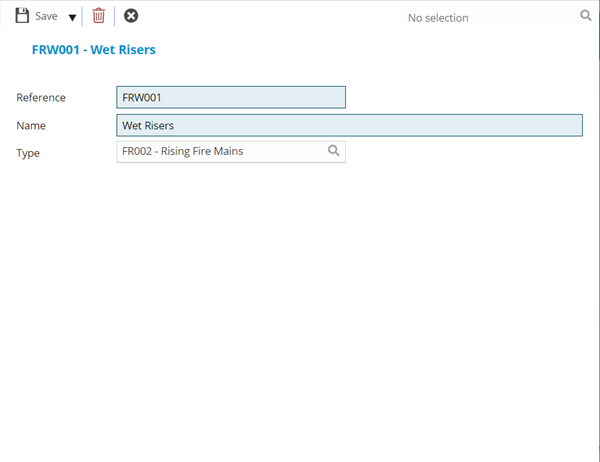Click 'FR002 - Rising Fire Mains' text
The width and height of the screenshot is (600, 462).
pos(182,152)
